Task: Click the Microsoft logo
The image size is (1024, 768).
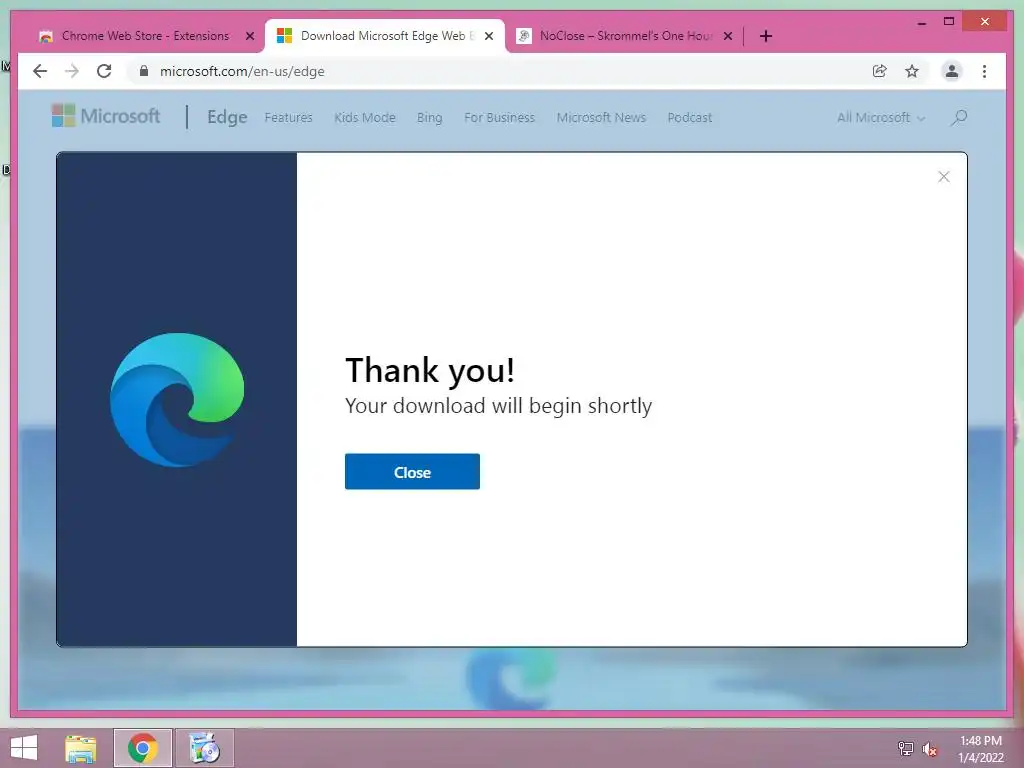Action: coord(106,116)
